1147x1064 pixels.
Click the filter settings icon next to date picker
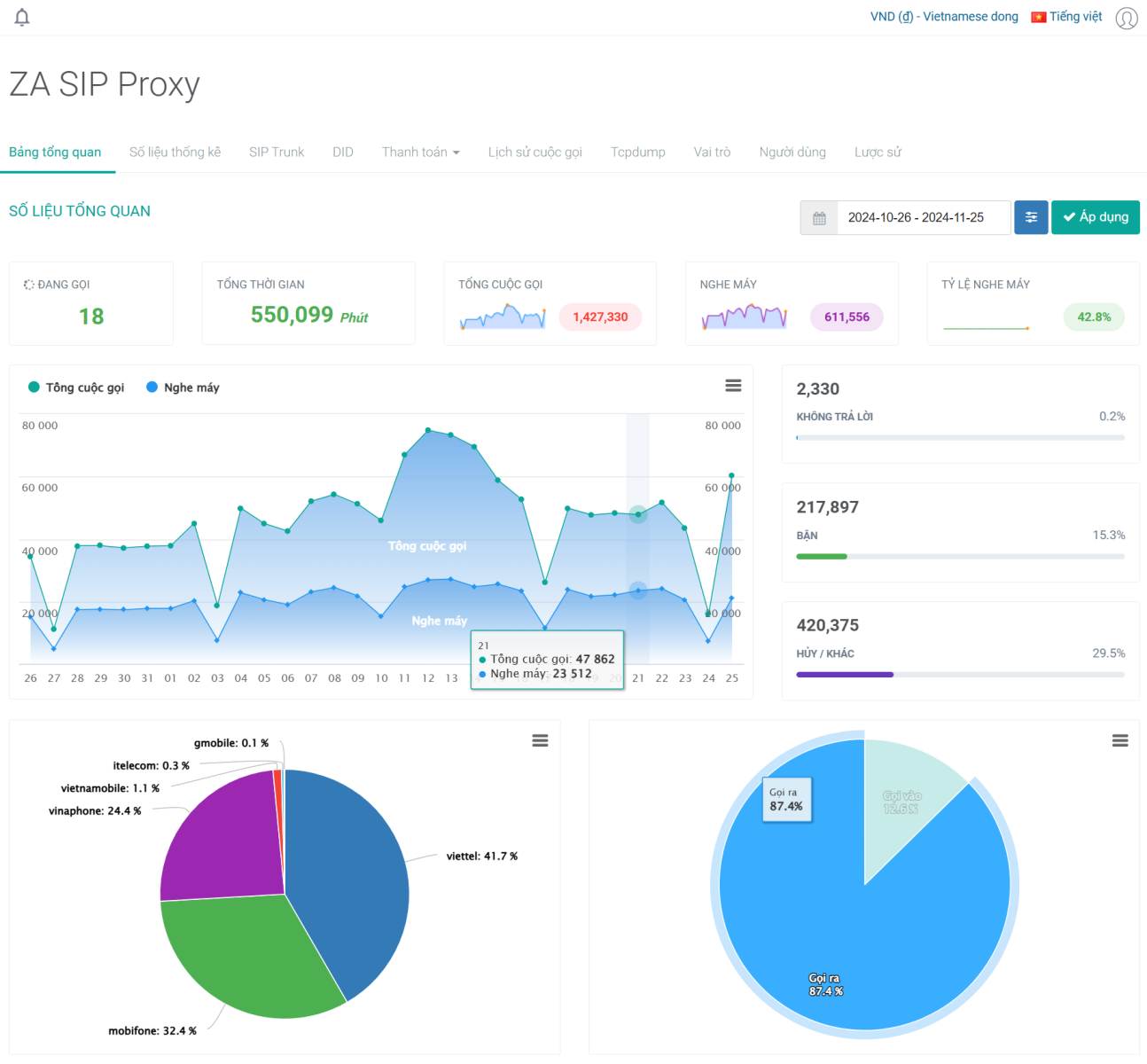tap(1030, 217)
